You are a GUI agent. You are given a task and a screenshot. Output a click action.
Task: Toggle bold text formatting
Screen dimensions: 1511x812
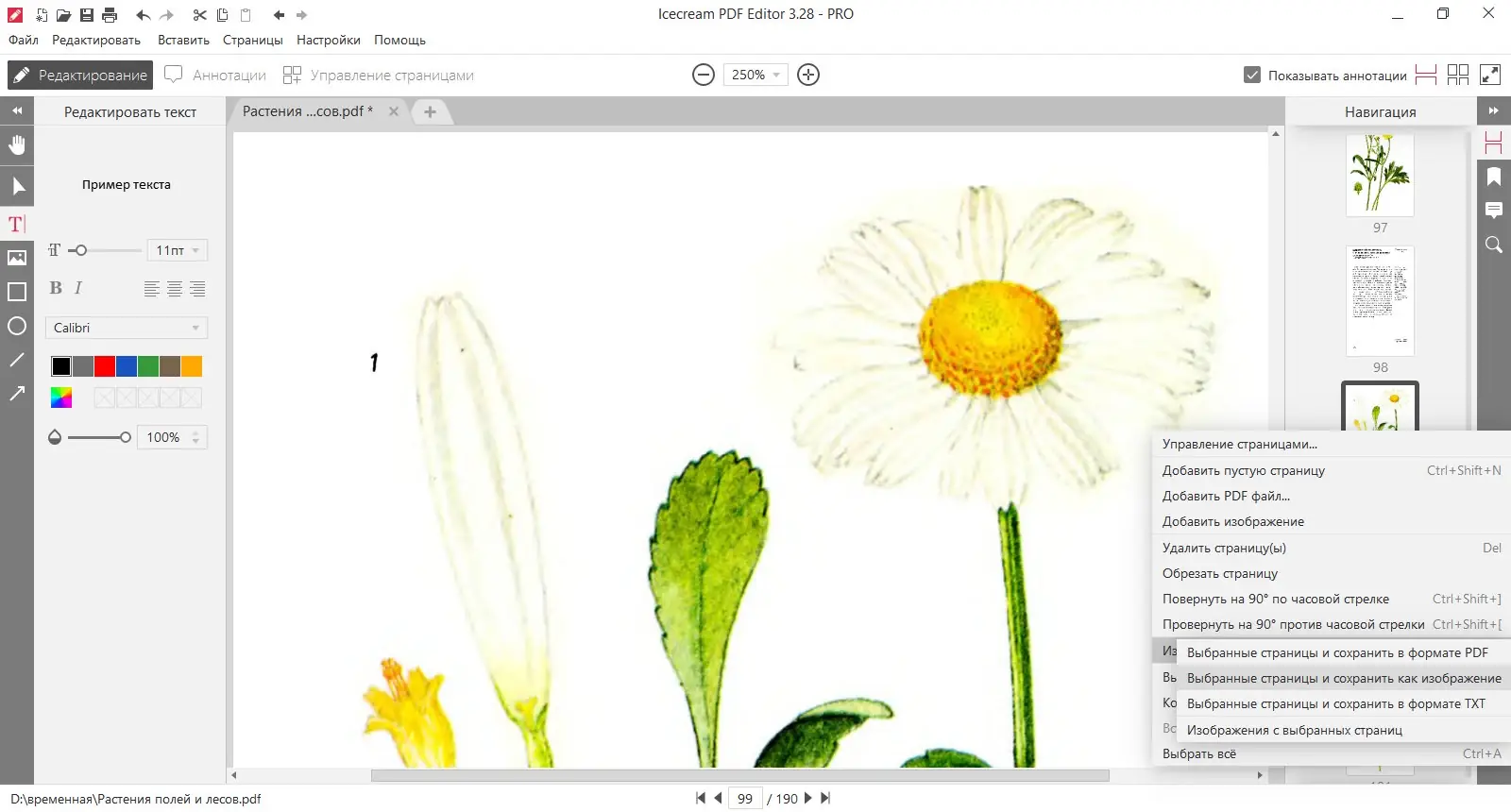56,288
